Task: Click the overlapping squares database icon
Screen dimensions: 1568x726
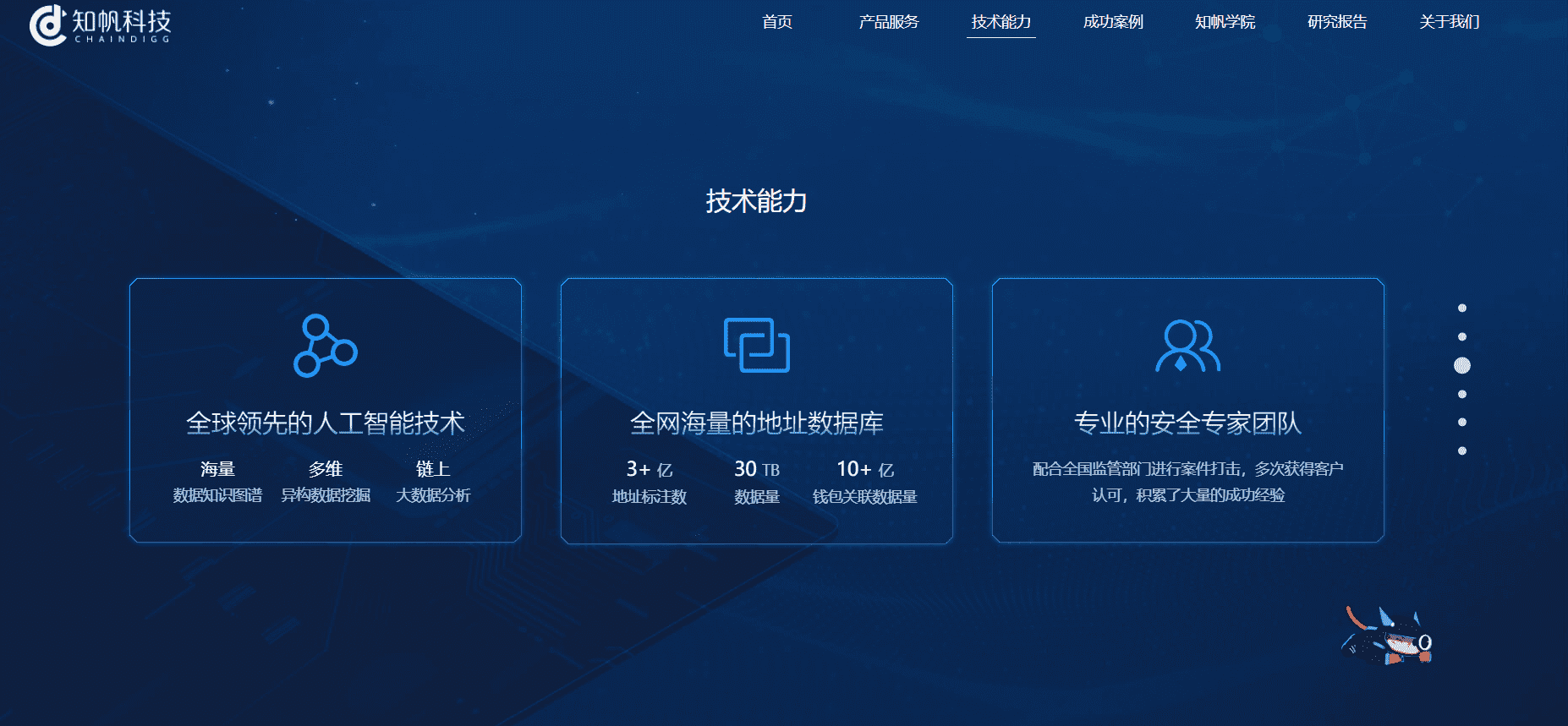Action: (x=757, y=345)
